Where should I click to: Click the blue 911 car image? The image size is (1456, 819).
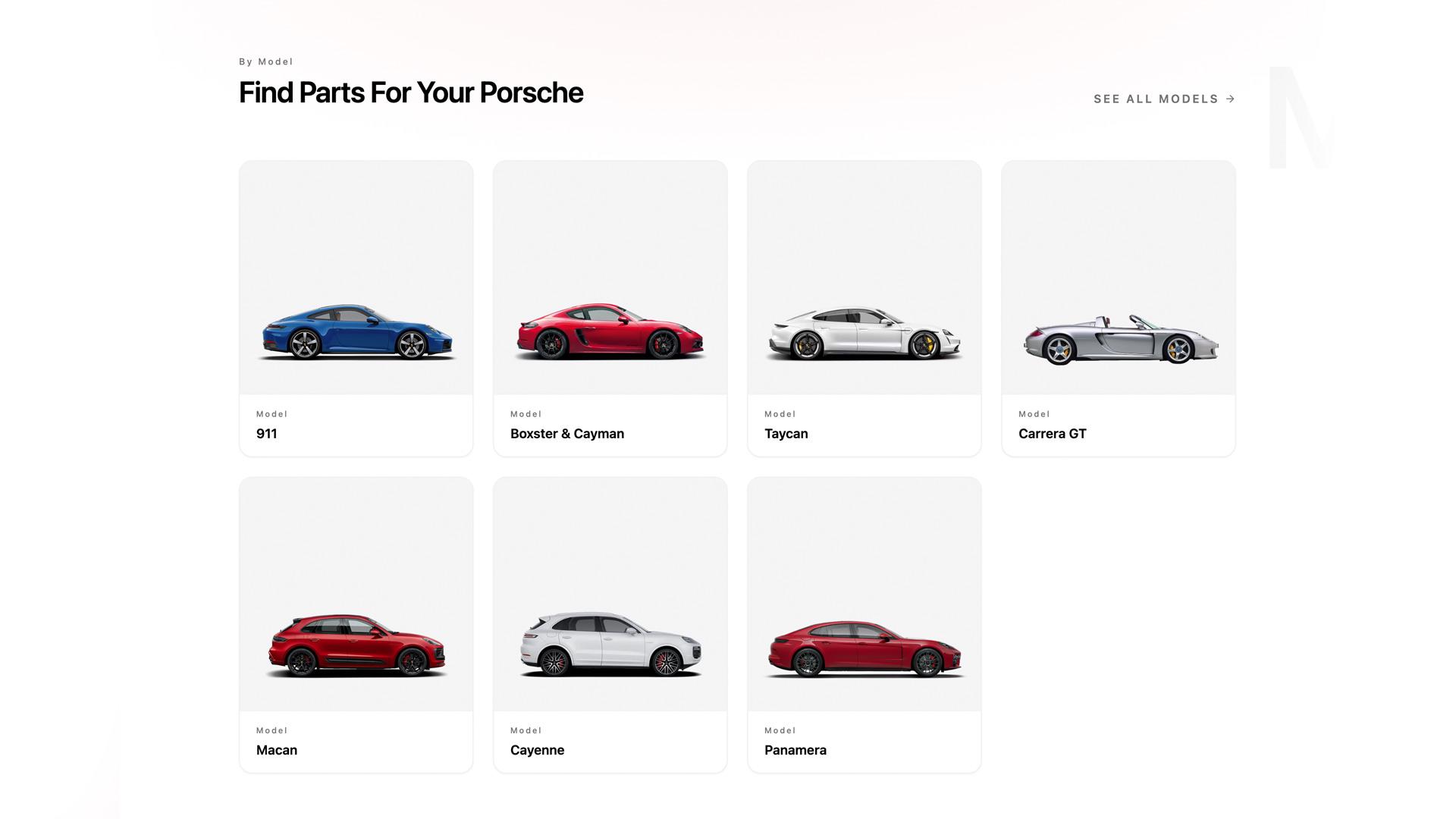click(356, 332)
